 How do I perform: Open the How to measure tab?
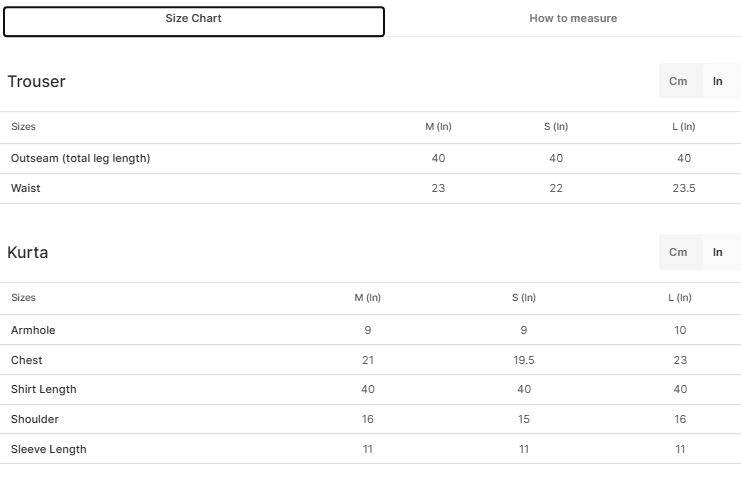click(573, 19)
